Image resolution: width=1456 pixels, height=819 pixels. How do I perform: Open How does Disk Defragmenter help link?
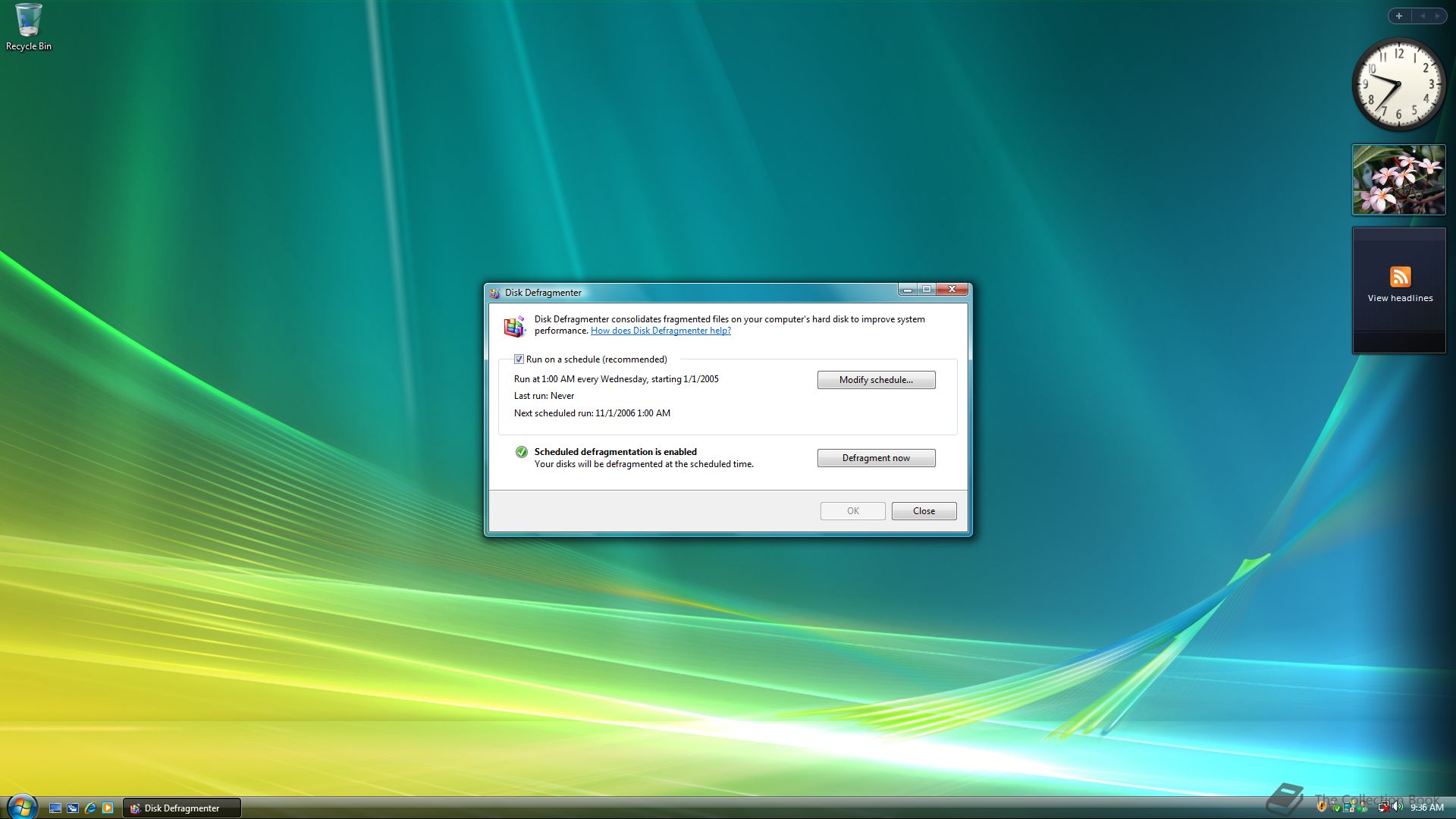[661, 331]
